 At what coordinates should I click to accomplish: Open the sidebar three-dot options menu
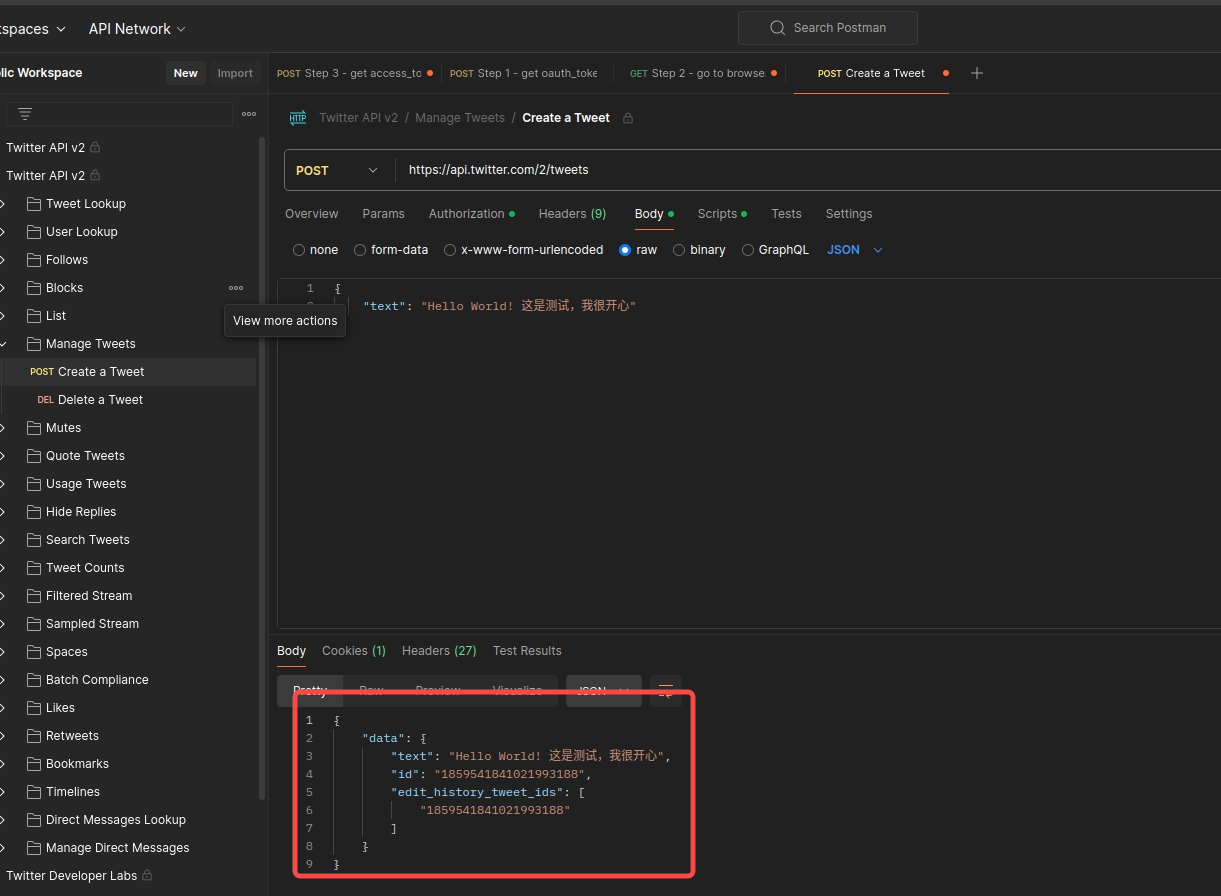(x=249, y=114)
